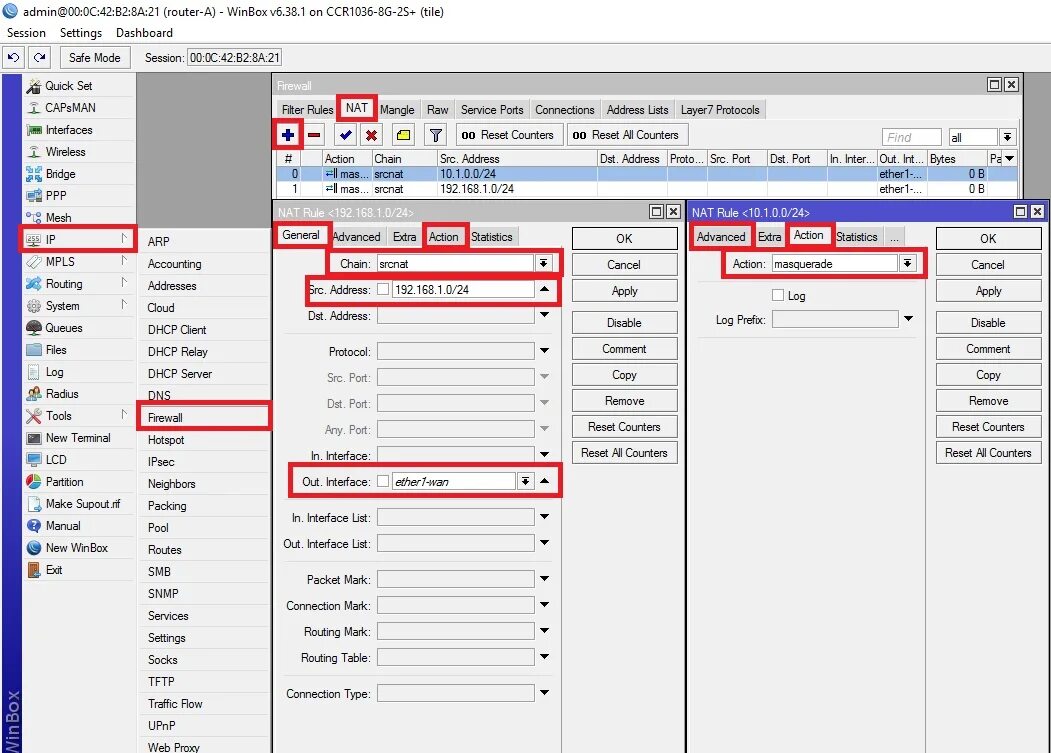Click the funnel filter icon in Firewall toolbar
Image resolution: width=1051 pixels, height=753 pixels.
tap(436, 135)
